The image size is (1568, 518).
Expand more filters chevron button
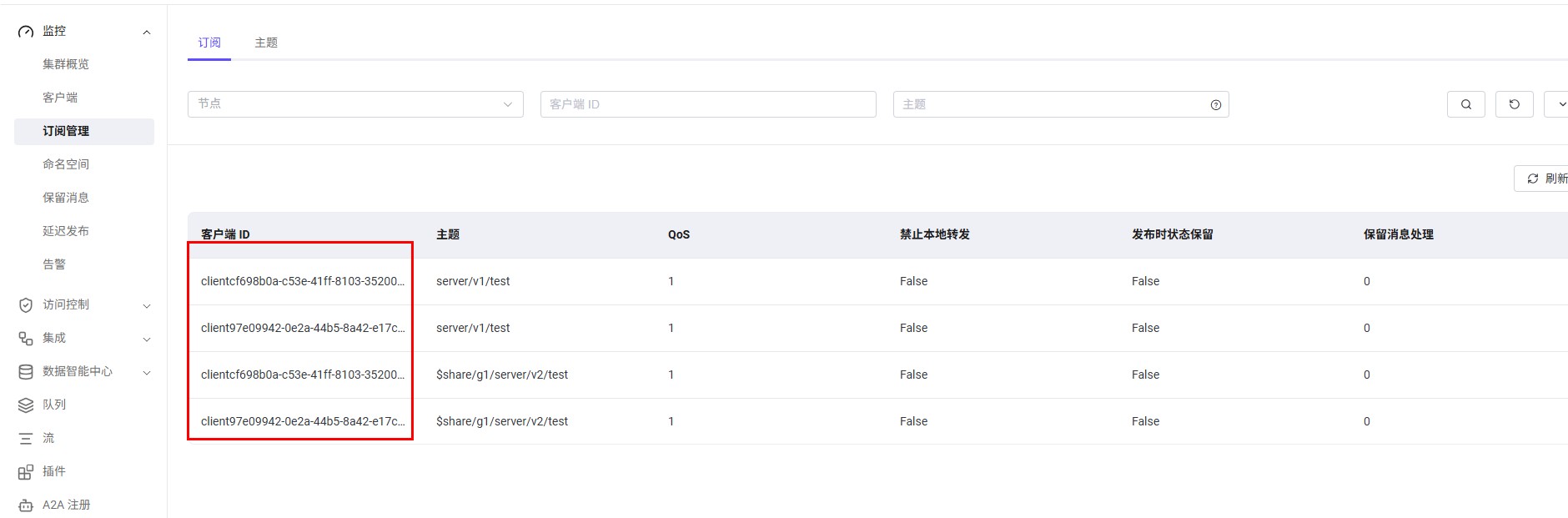[x=1558, y=104]
